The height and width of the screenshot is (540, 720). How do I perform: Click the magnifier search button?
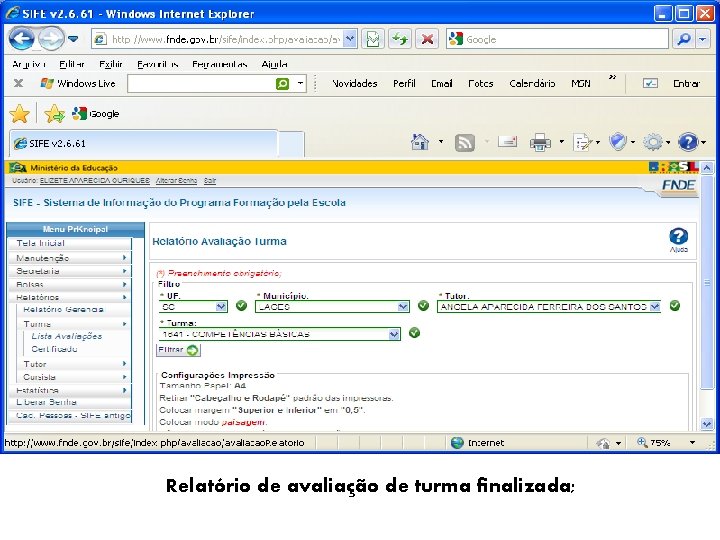click(684, 39)
